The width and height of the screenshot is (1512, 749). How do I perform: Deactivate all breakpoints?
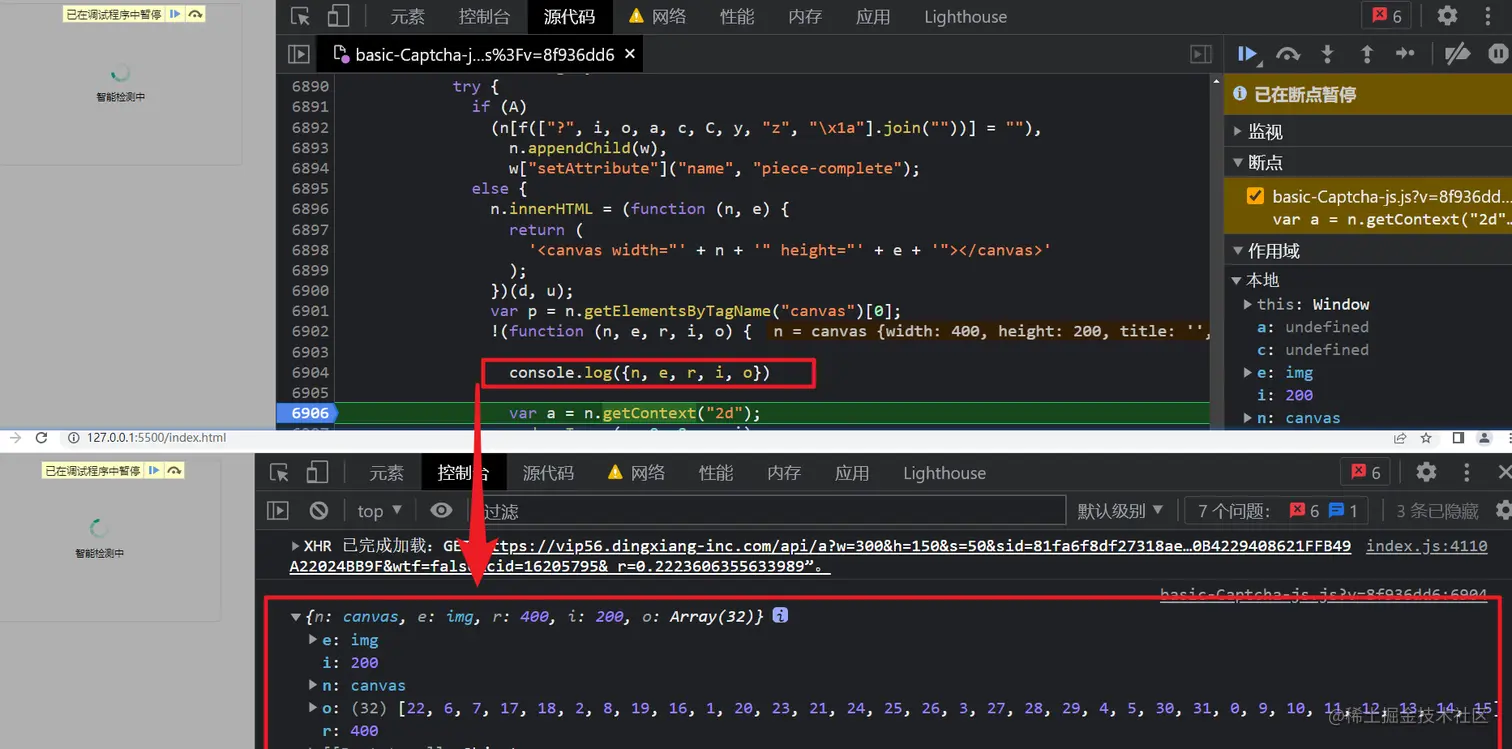pyautogui.click(x=1457, y=54)
